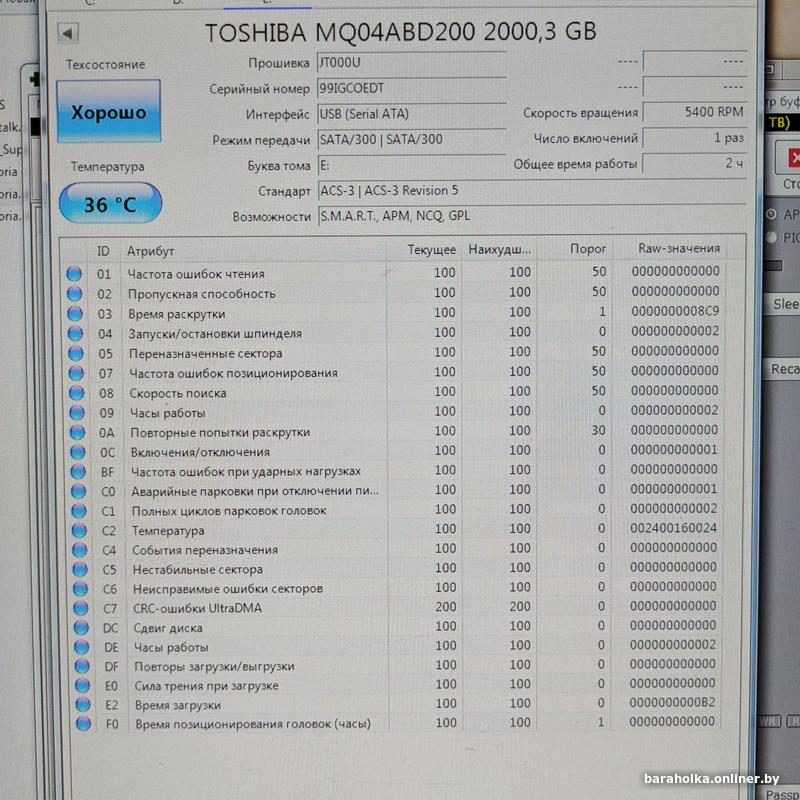Image resolution: width=800 pixels, height=800 pixels.
Task: Click the Возможности field S.M.A.R.T., APM
Action: (532, 216)
